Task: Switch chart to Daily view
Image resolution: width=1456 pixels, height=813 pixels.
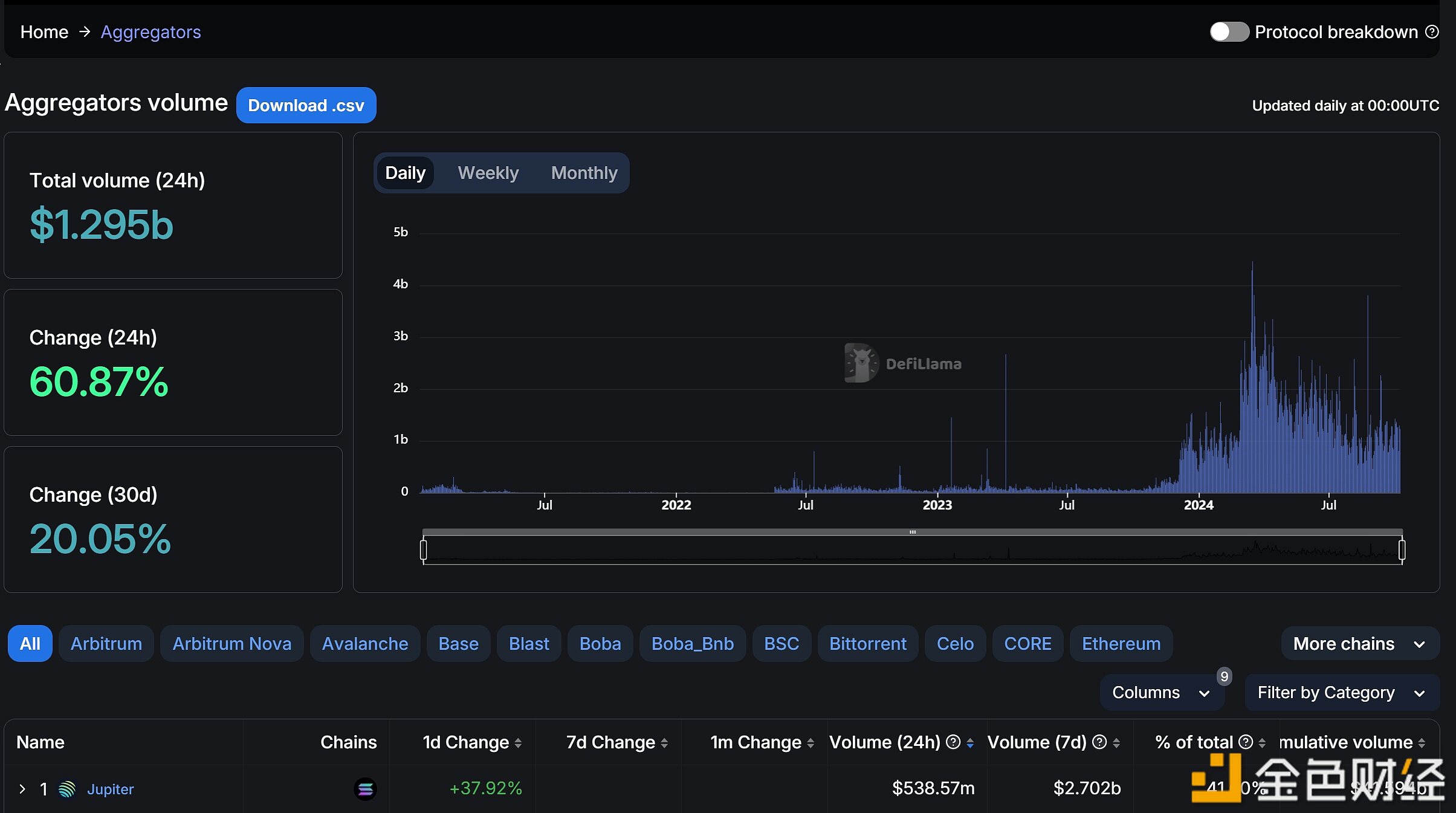Action: coord(405,173)
